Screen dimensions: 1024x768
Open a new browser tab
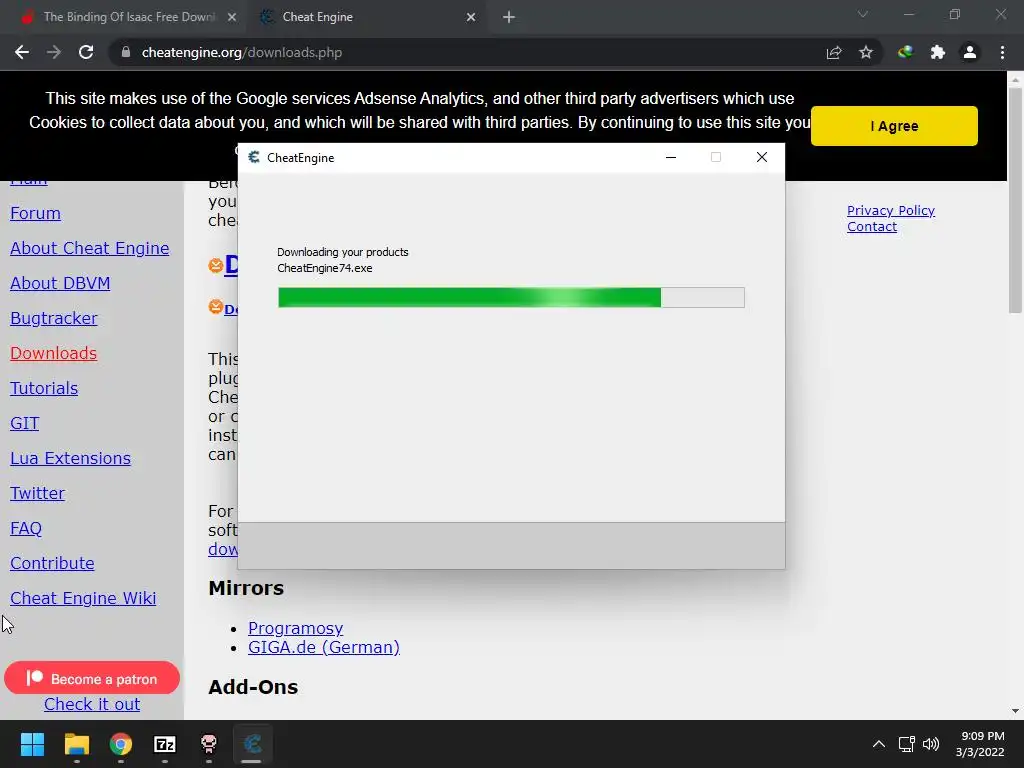click(509, 17)
